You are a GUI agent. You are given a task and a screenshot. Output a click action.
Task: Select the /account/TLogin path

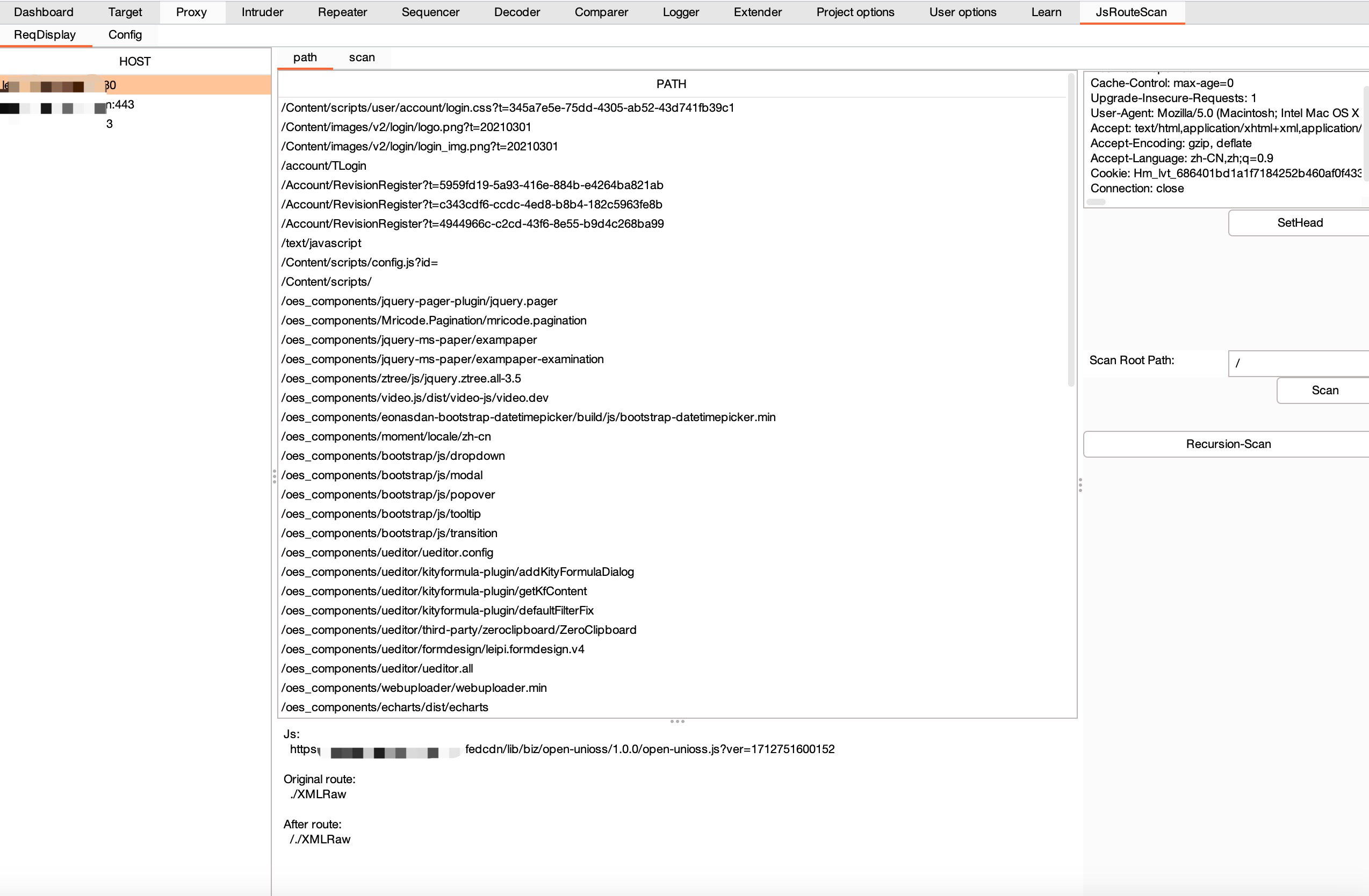(x=324, y=165)
